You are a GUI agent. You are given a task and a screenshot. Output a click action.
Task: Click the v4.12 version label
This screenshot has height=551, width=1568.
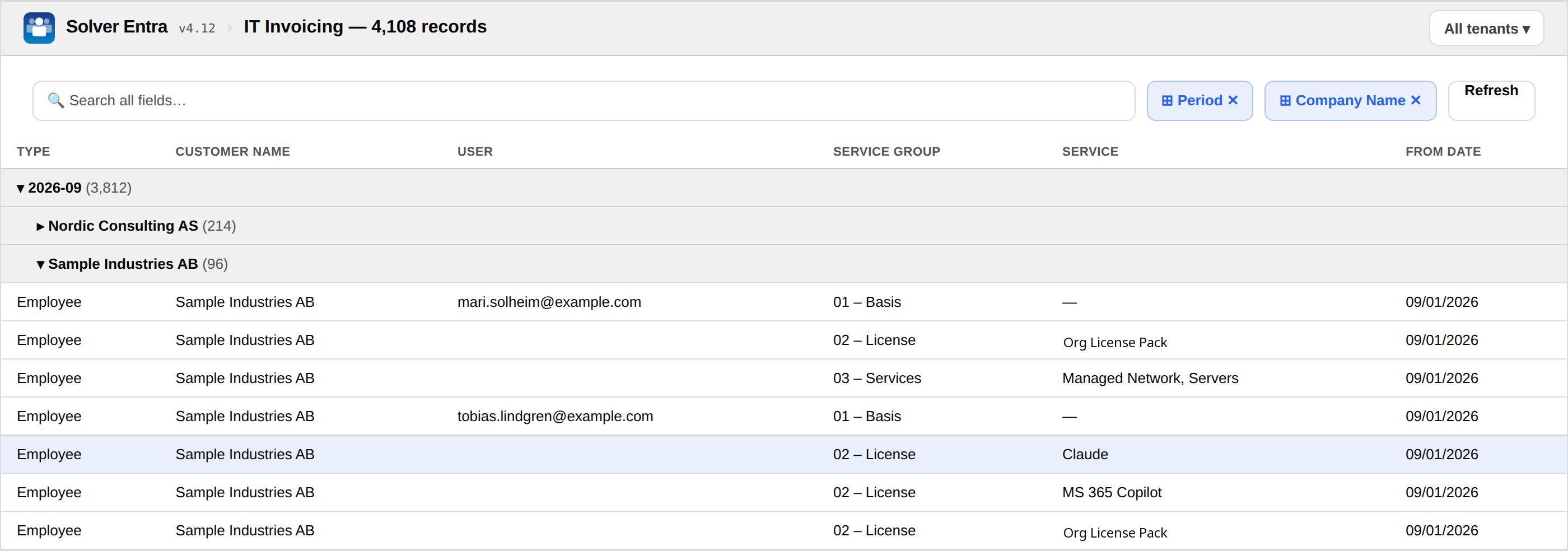pyautogui.click(x=197, y=28)
